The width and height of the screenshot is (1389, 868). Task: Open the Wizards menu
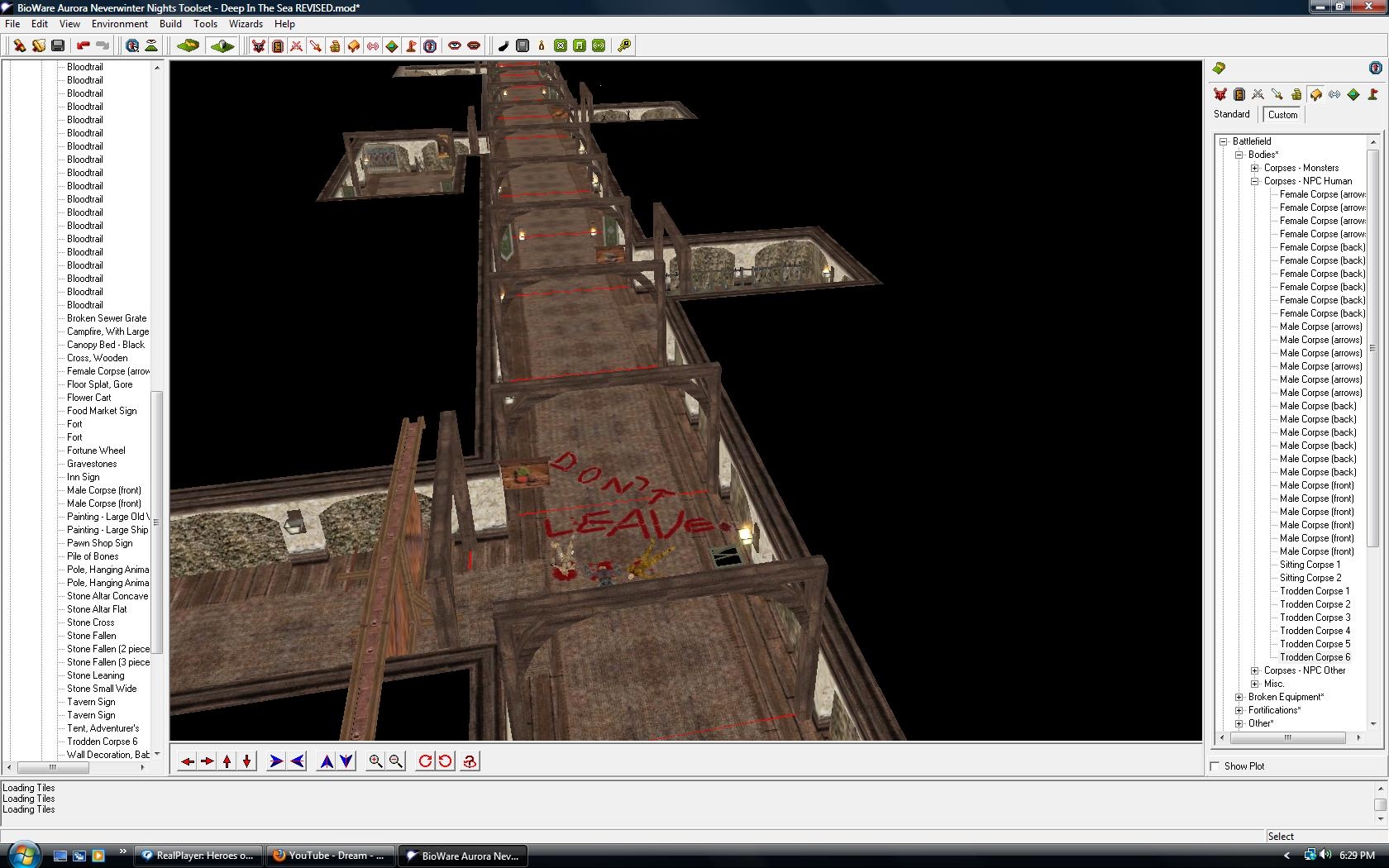pyautogui.click(x=246, y=24)
